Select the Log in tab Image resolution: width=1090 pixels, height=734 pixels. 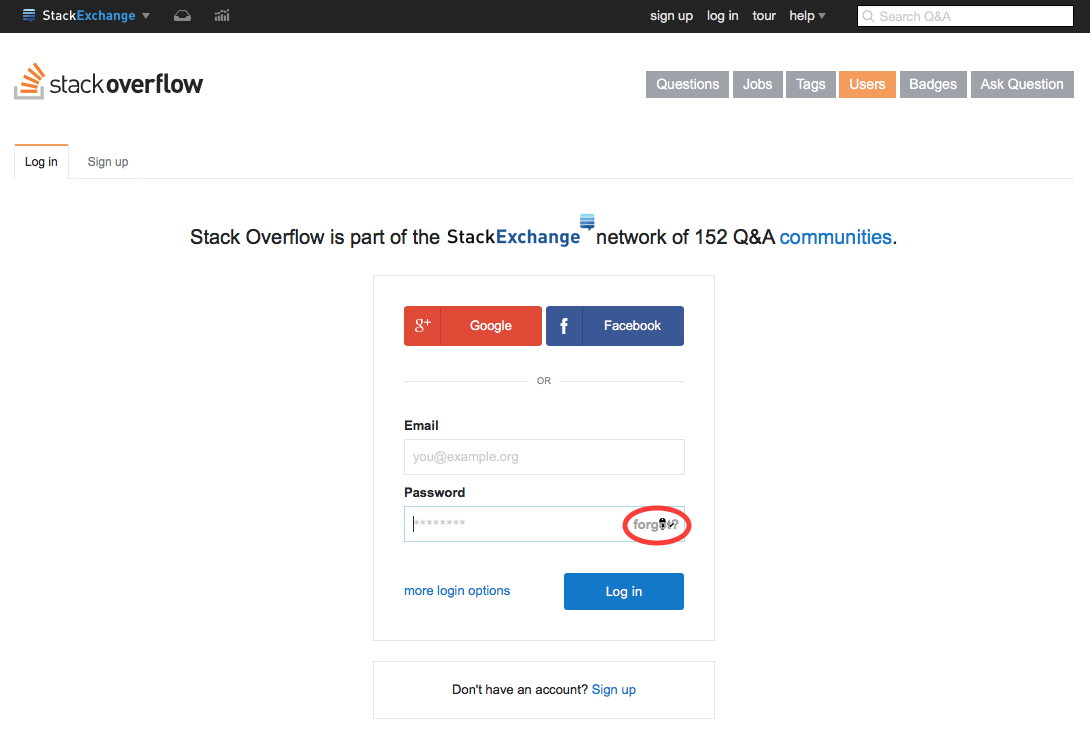pyautogui.click(x=41, y=162)
